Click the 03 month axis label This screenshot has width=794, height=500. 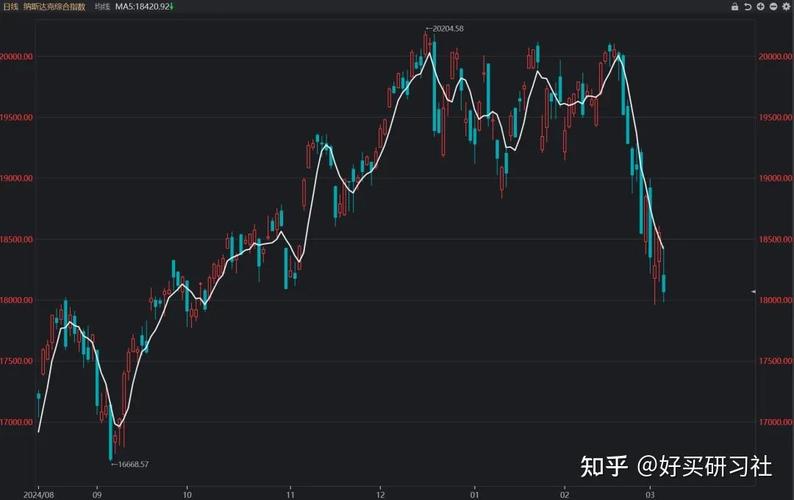point(650,494)
